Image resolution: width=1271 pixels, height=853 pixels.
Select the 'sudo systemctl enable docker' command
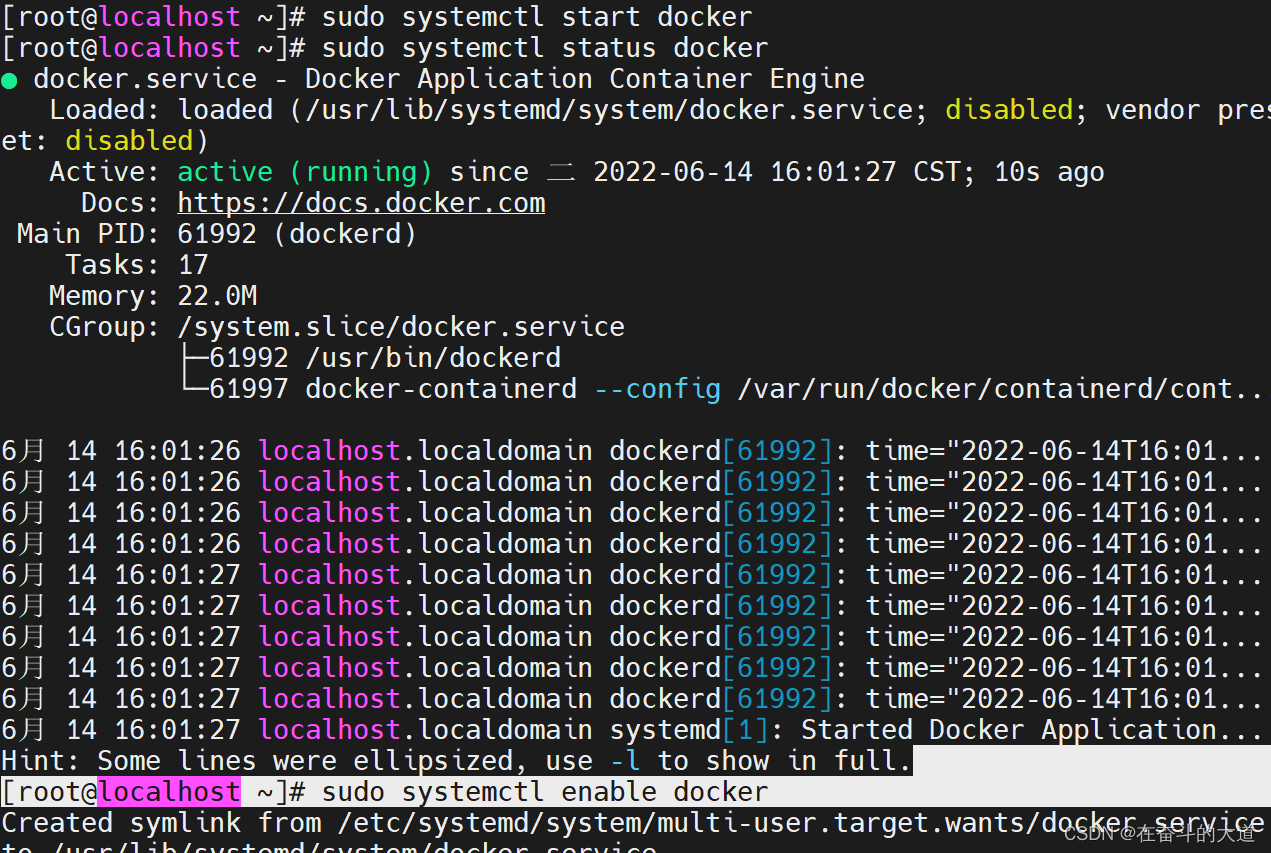545,792
